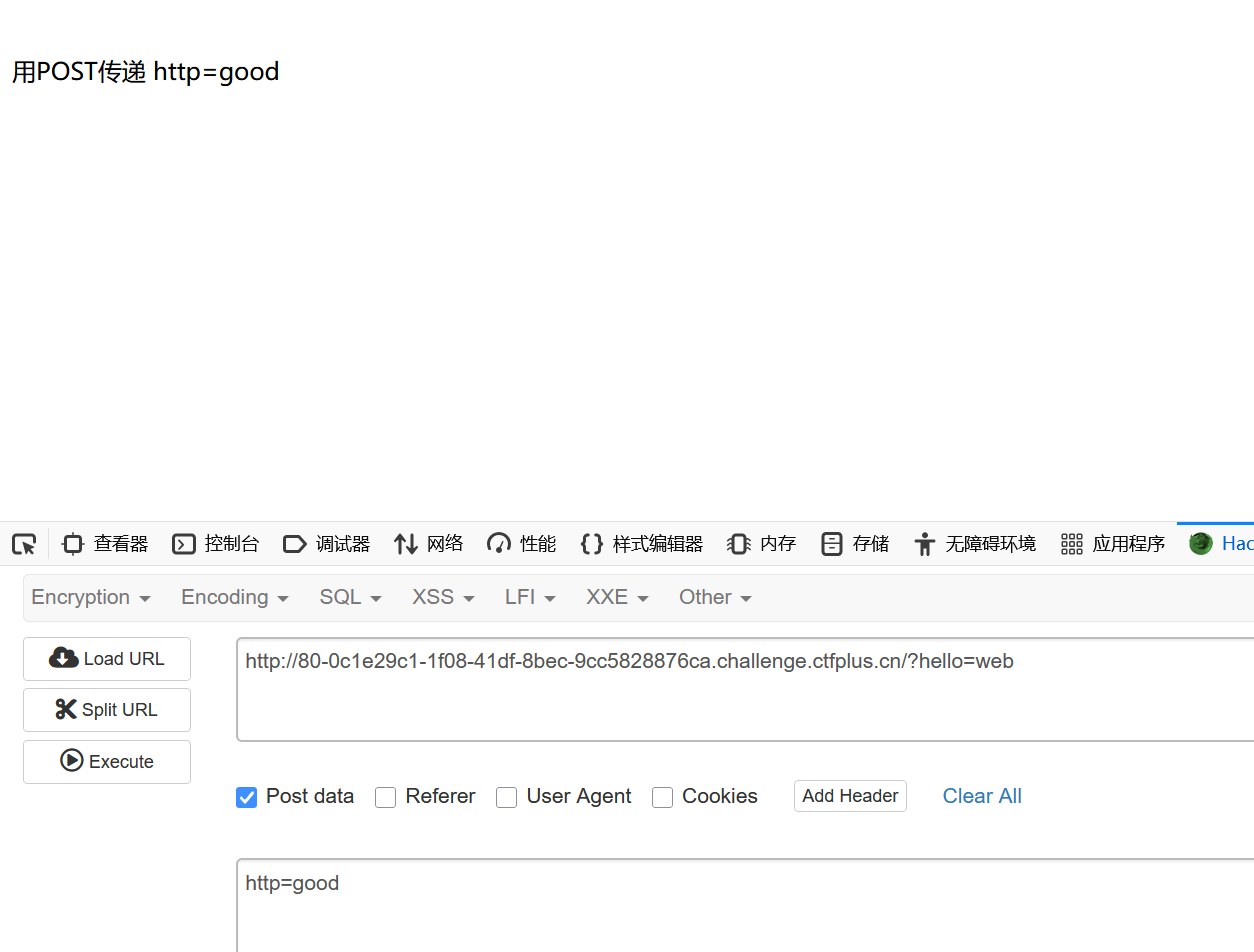Expand the Encoding dropdown menu

(235, 597)
